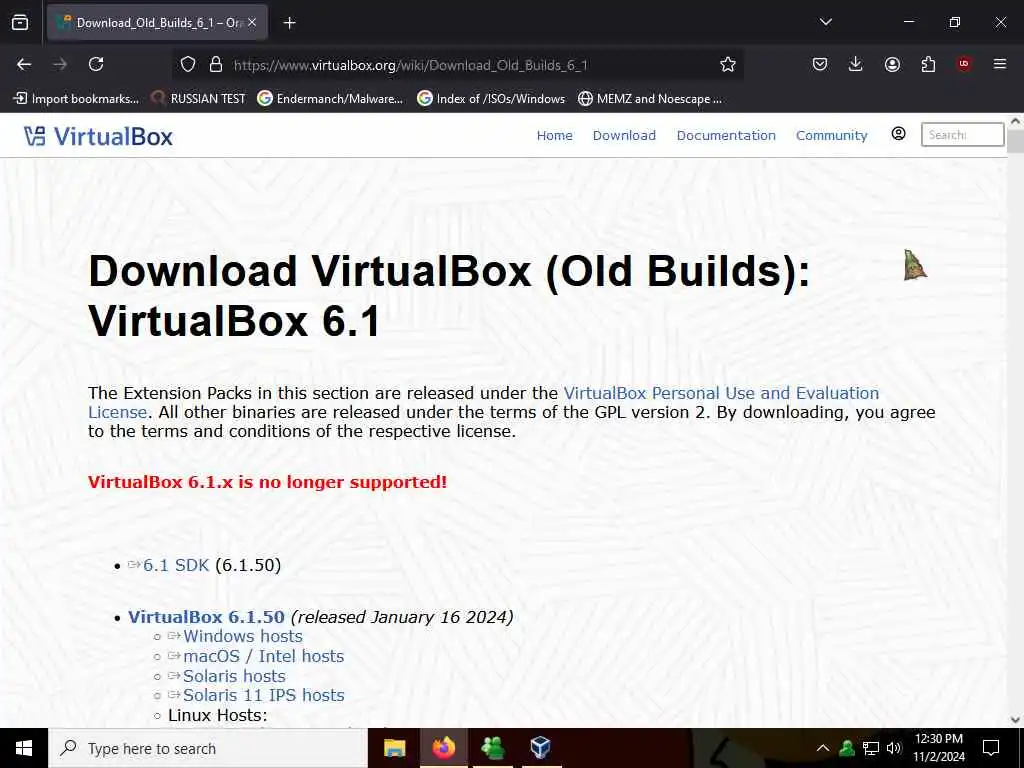Click the Firefox taskbar icon
This screenshot has width=1024, height=768.
[443, 748]
